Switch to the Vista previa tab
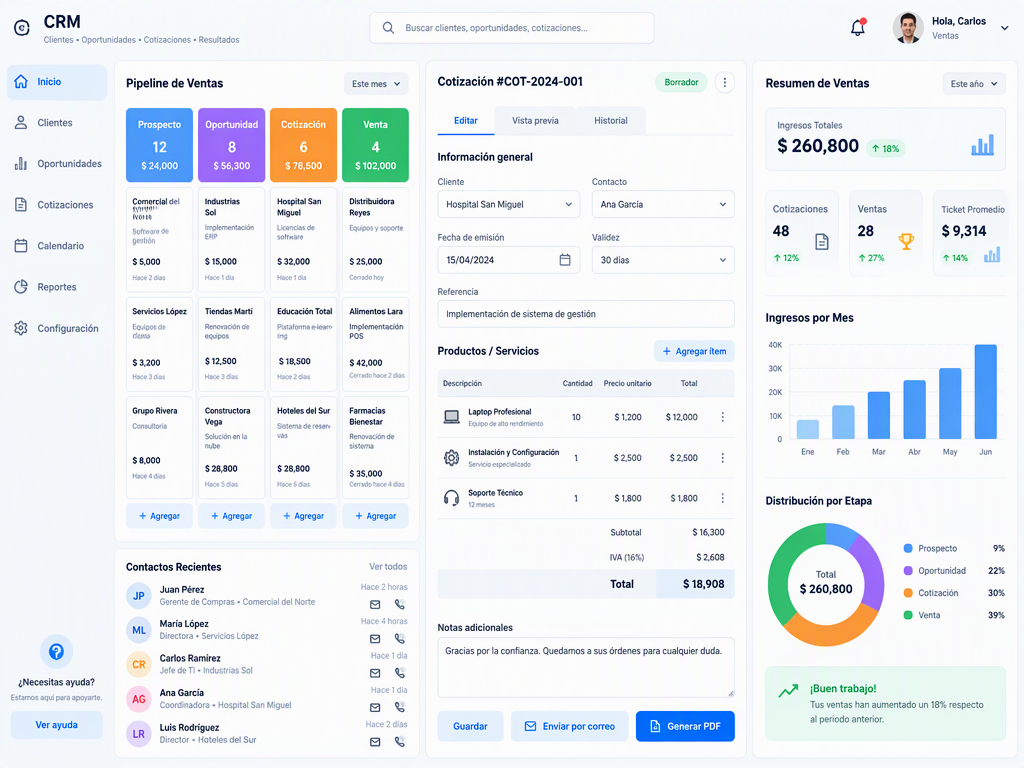Viewport: 1024px width, 768px height. tap(535, 121)
